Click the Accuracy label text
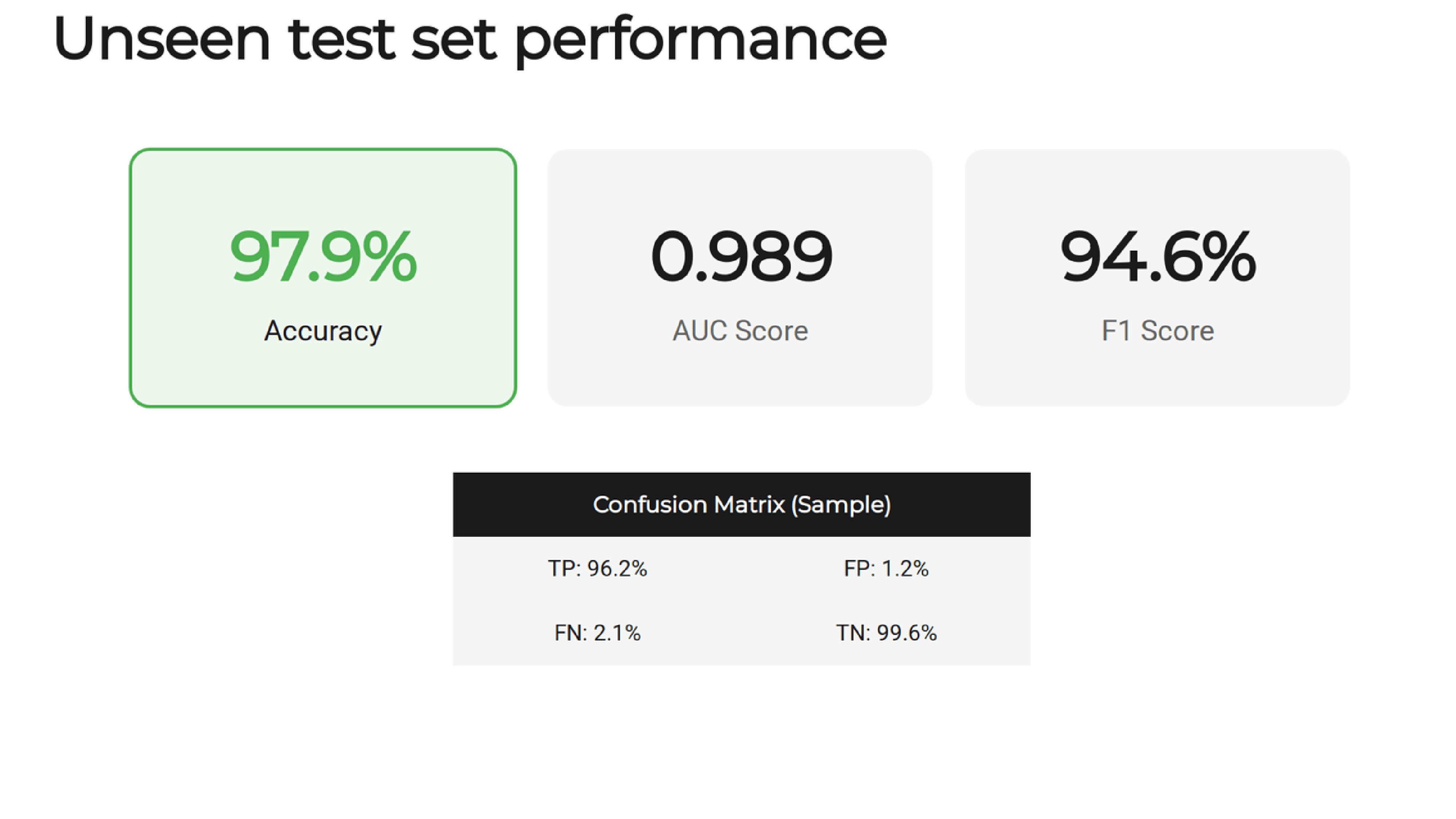The image size is (1456, 819). click(x=323, y=331)
